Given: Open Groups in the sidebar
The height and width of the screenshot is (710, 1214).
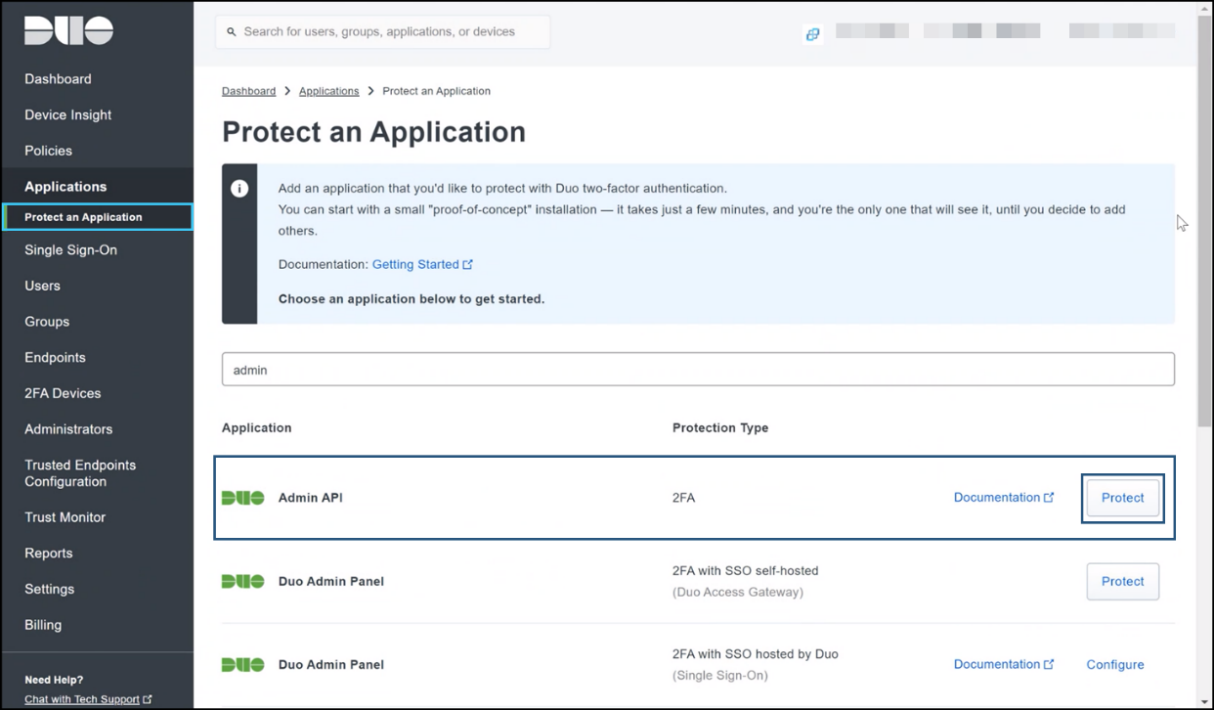Looking at the screenshot, I should coord(47,322).
